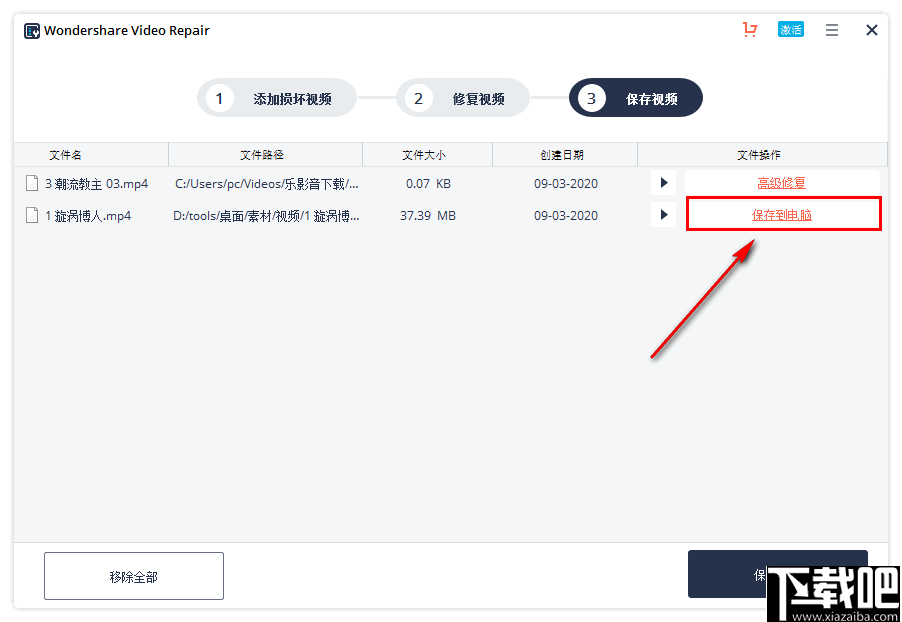Expand the preview arrow for 1漩涡博人.mp4
This screenshot has height=622, width=902.
click(x=663, y=214)
